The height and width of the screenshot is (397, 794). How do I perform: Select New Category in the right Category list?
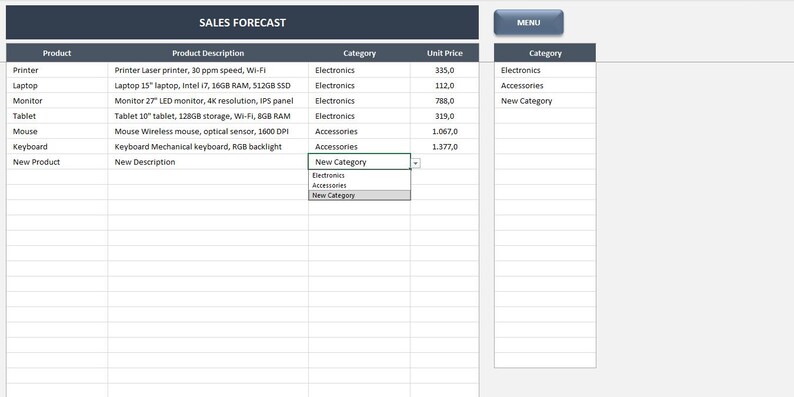point(545,101)
